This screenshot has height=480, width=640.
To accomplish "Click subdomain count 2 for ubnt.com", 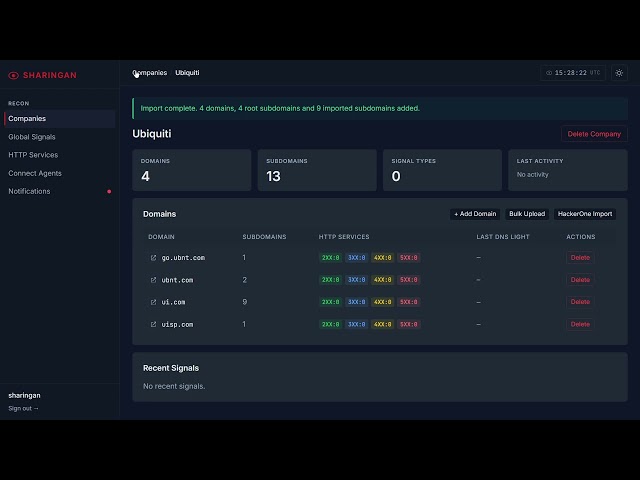I will pos(244,280).
